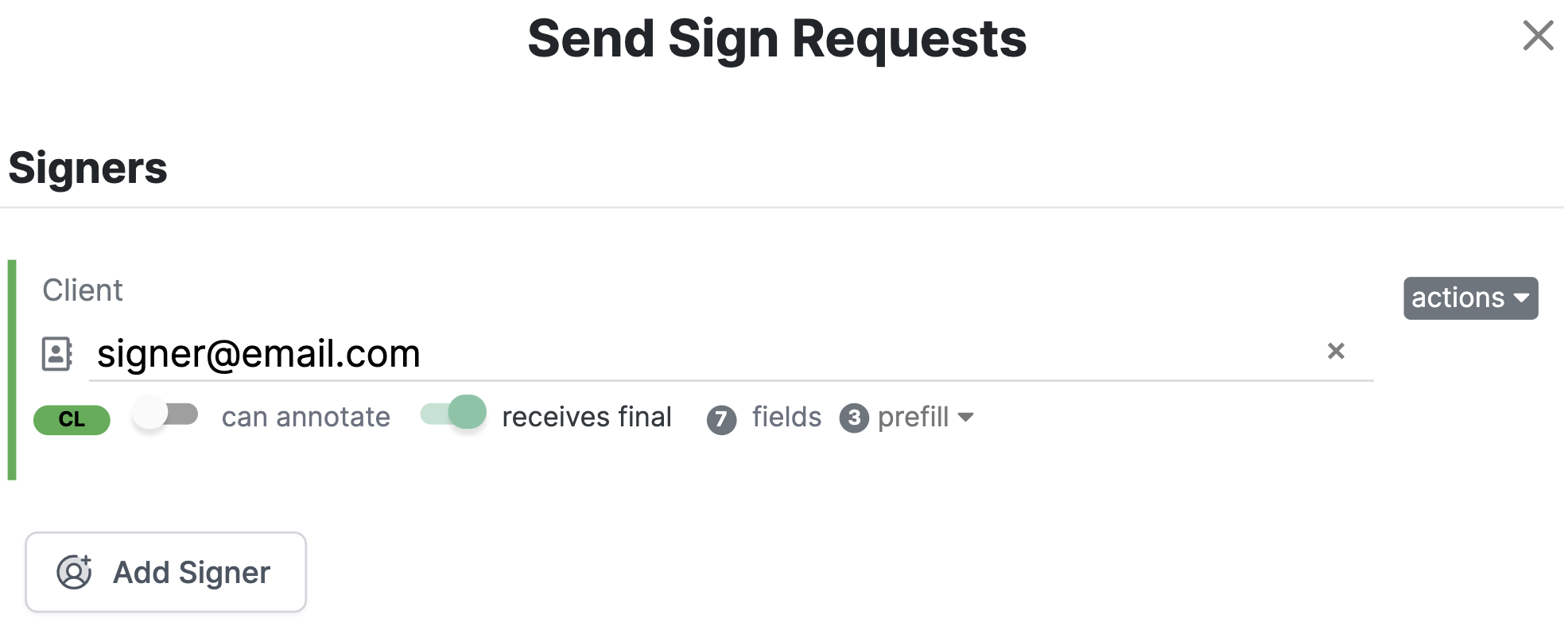Close the Send Sign Requests dialog
The width and height of the screenshot is (1568, 630).
pyautogui.click(x=1538, y=36)
